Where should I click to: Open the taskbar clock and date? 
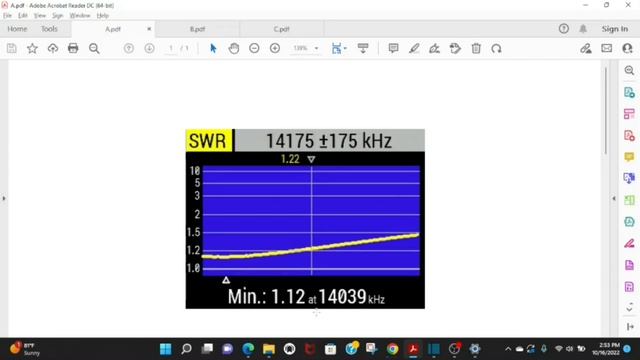point(607,349)
